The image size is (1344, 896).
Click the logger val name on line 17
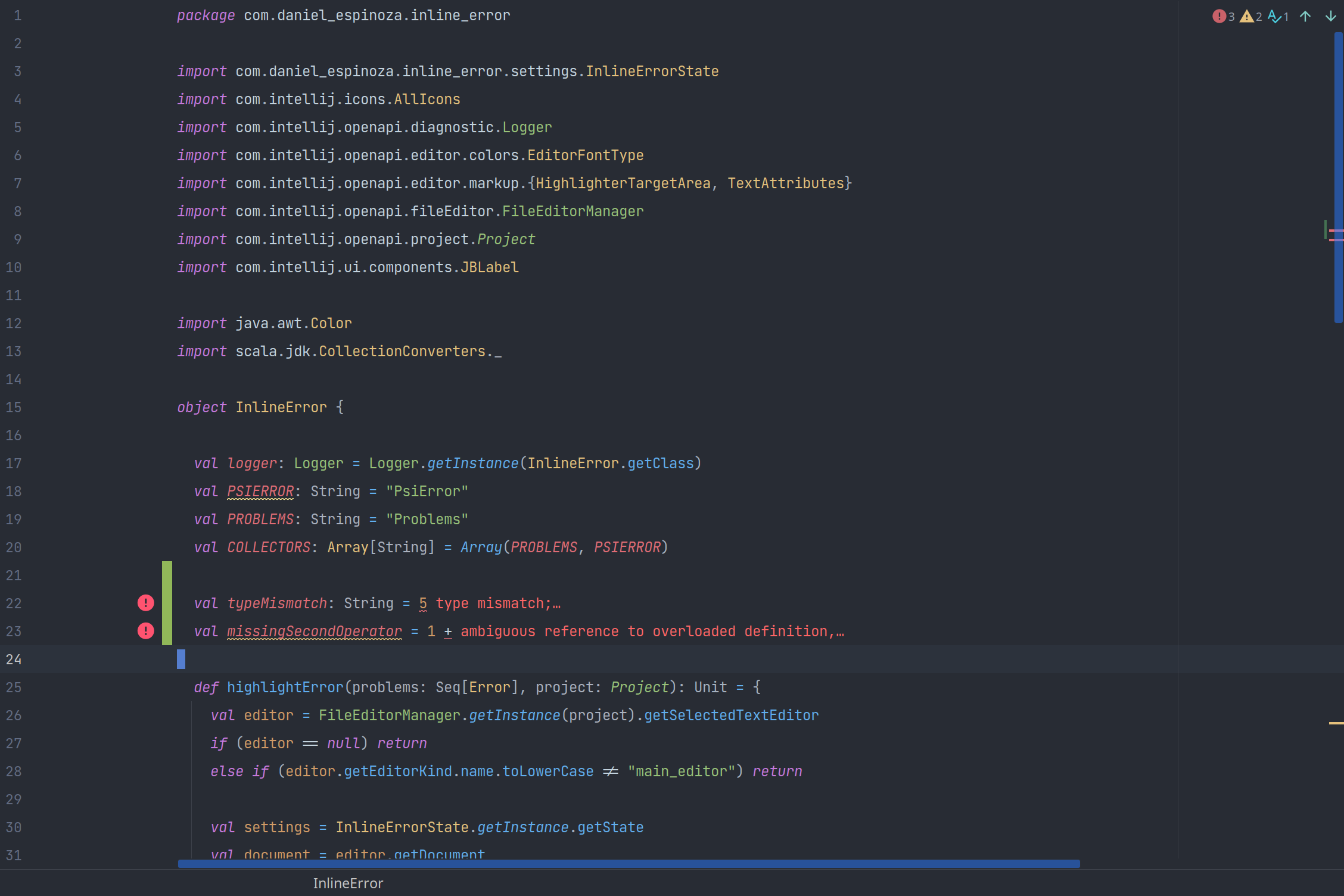pos(252,463)
